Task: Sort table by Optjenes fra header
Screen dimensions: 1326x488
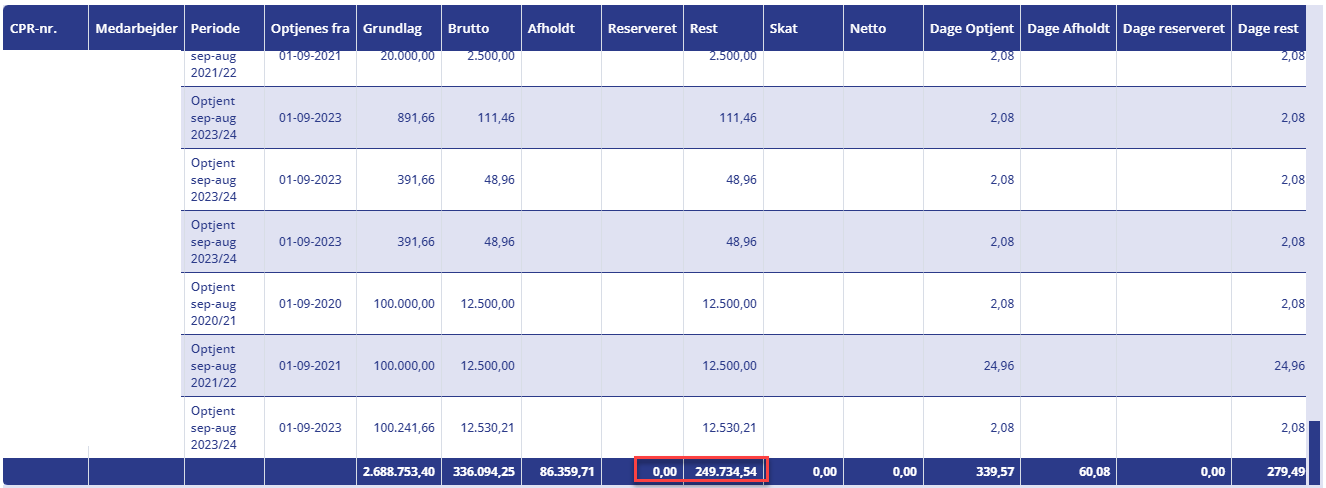Action: pos(310,29)
